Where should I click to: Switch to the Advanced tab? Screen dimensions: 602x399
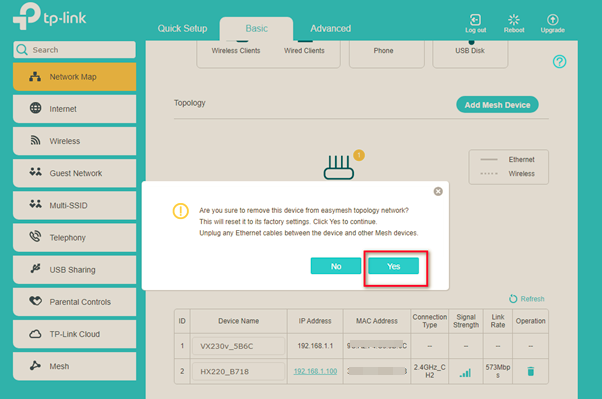(x=331, y=28)
